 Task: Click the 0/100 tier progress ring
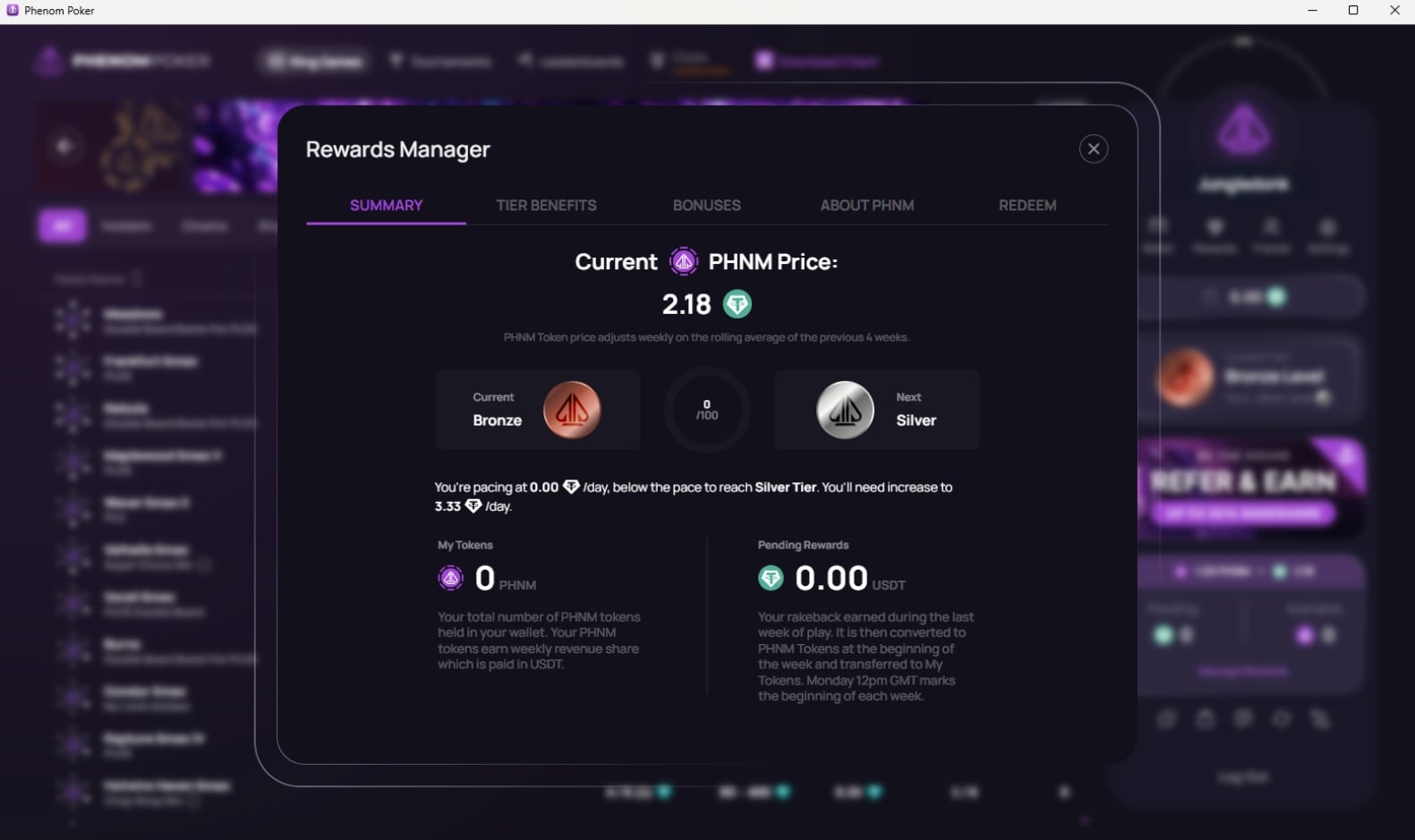(707, 410)
